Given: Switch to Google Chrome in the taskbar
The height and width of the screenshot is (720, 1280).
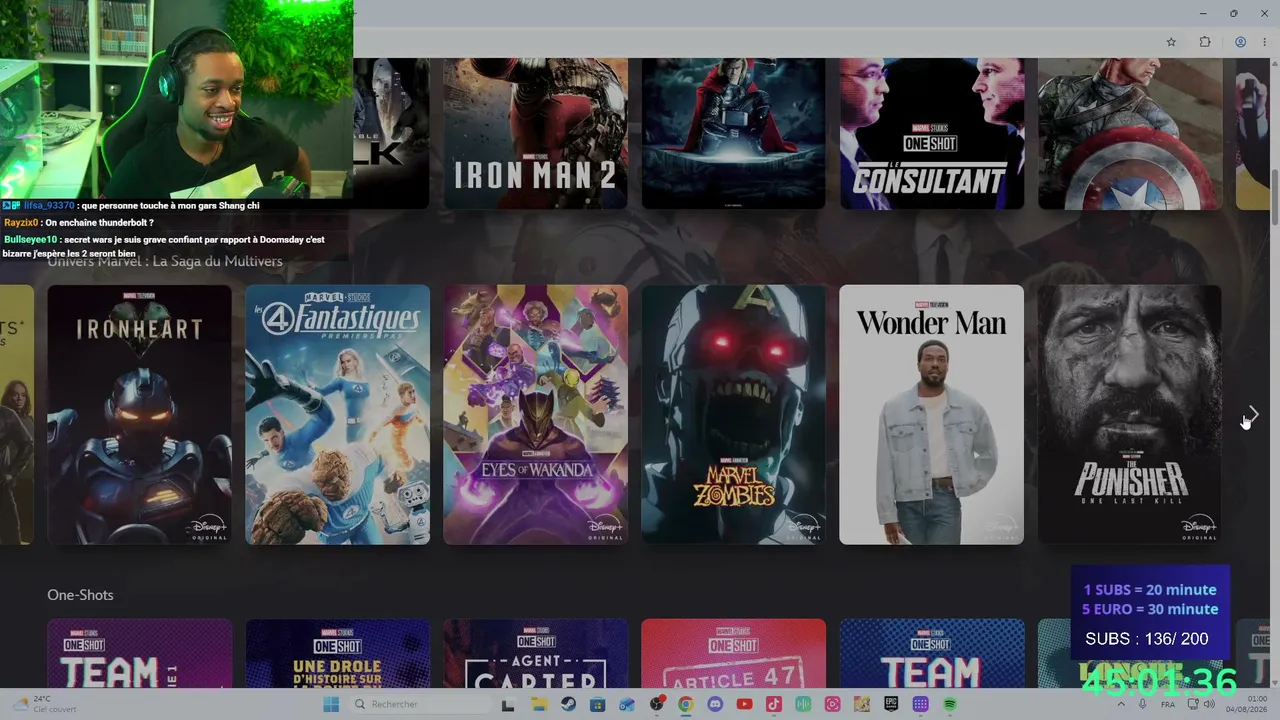Looking at the screenshot, I should pos(685,704).
